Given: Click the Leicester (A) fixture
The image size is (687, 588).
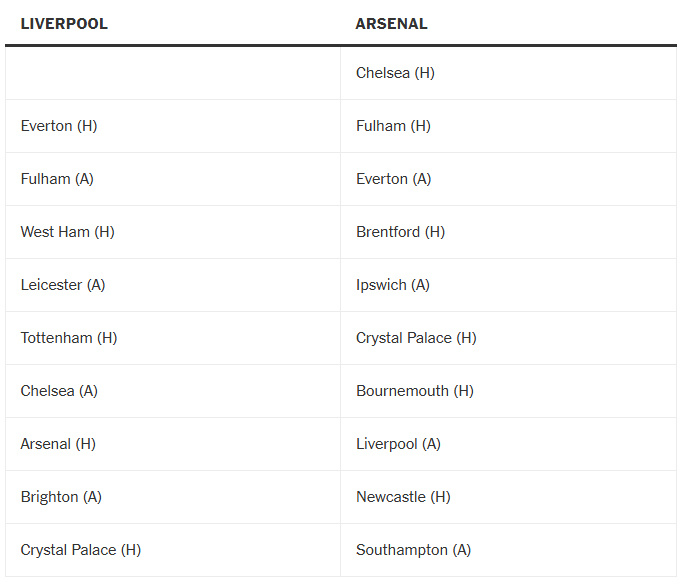Looking at the screenshot, I should [63, 285].
